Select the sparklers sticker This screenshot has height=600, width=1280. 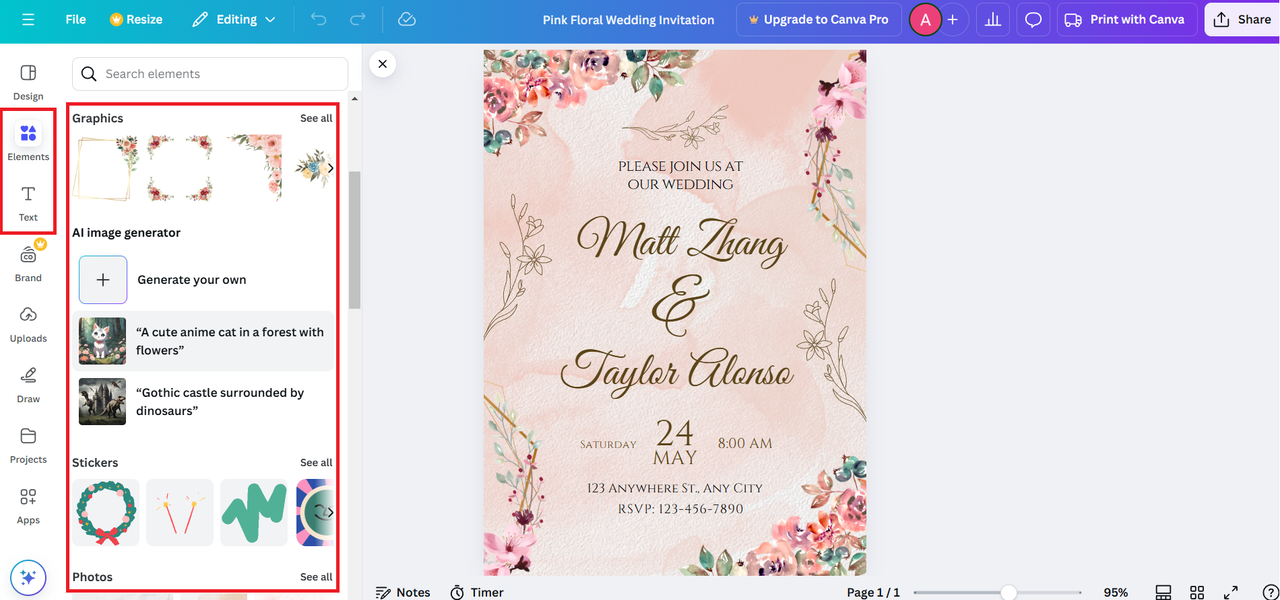(x=180, y=513)
